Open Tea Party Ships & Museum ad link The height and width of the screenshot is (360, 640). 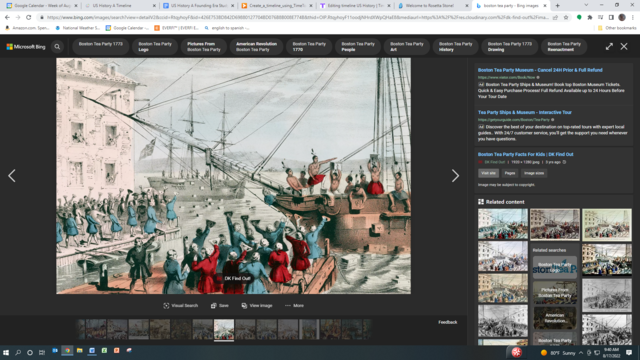click(524, 112)
